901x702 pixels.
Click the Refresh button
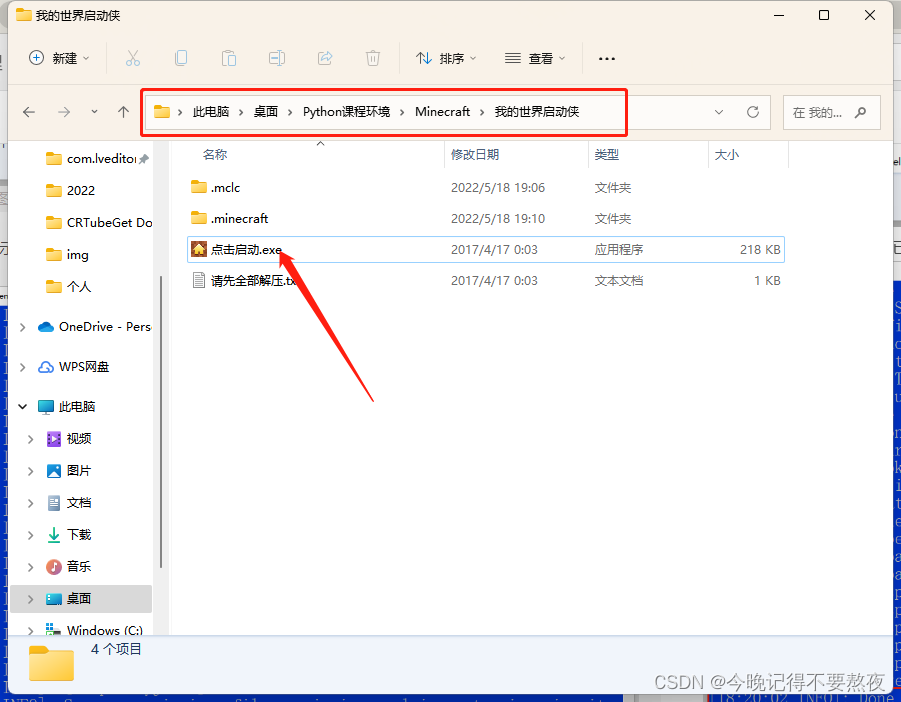753,112
